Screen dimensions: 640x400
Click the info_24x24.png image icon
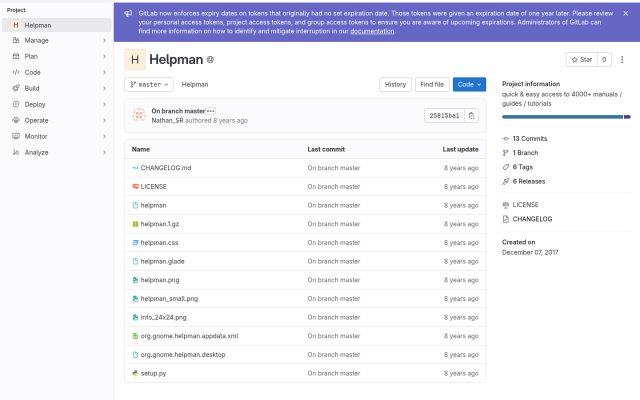tap(135, 317)
